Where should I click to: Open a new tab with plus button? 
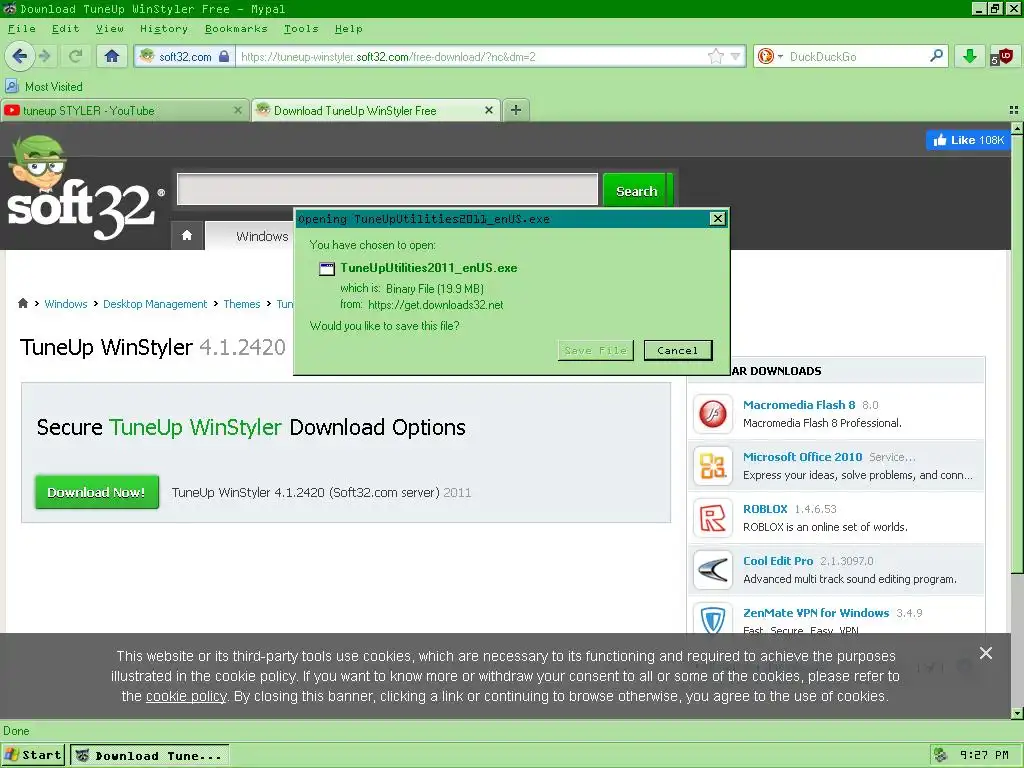tap(516, 110)
